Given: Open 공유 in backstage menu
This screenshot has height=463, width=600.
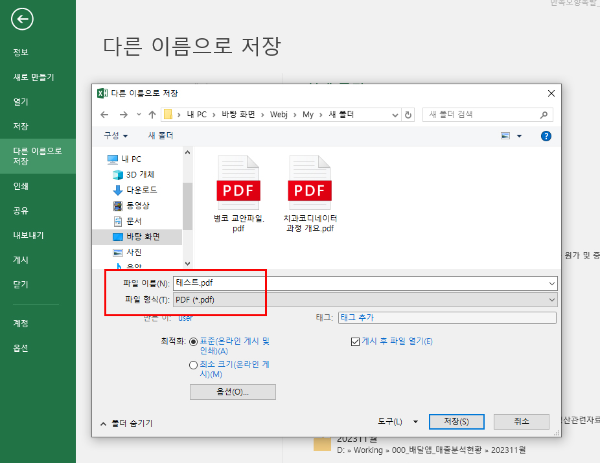Looking at the screenshot, I should tap(21, 211).
